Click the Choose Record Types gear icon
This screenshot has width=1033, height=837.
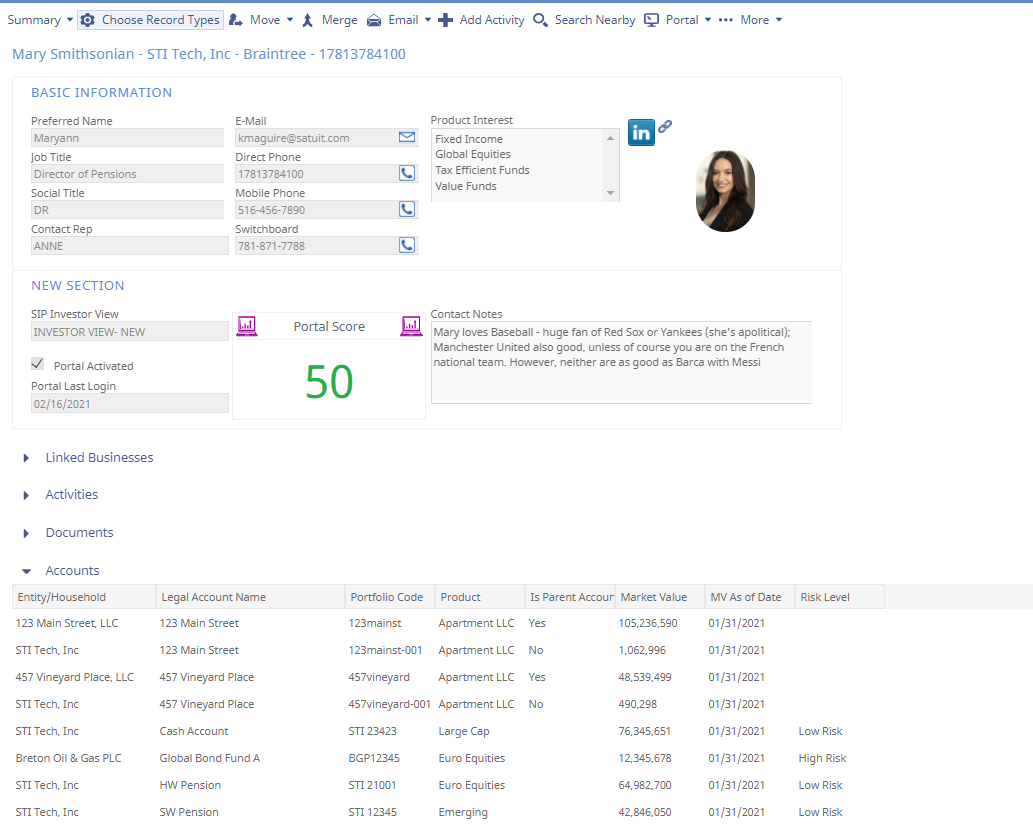coord(88,20)
